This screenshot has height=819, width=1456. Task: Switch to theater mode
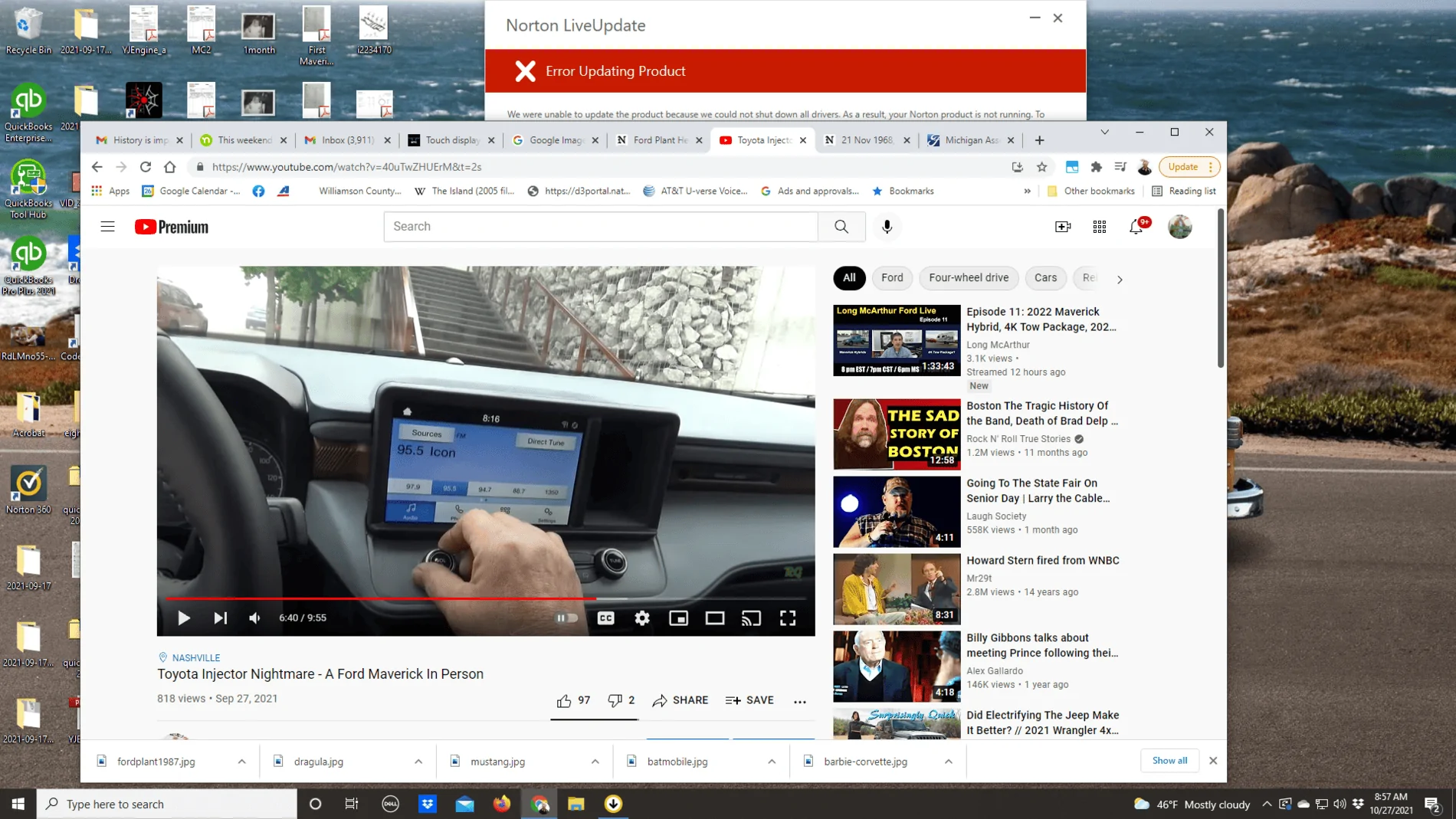click(x=715, y=618)
